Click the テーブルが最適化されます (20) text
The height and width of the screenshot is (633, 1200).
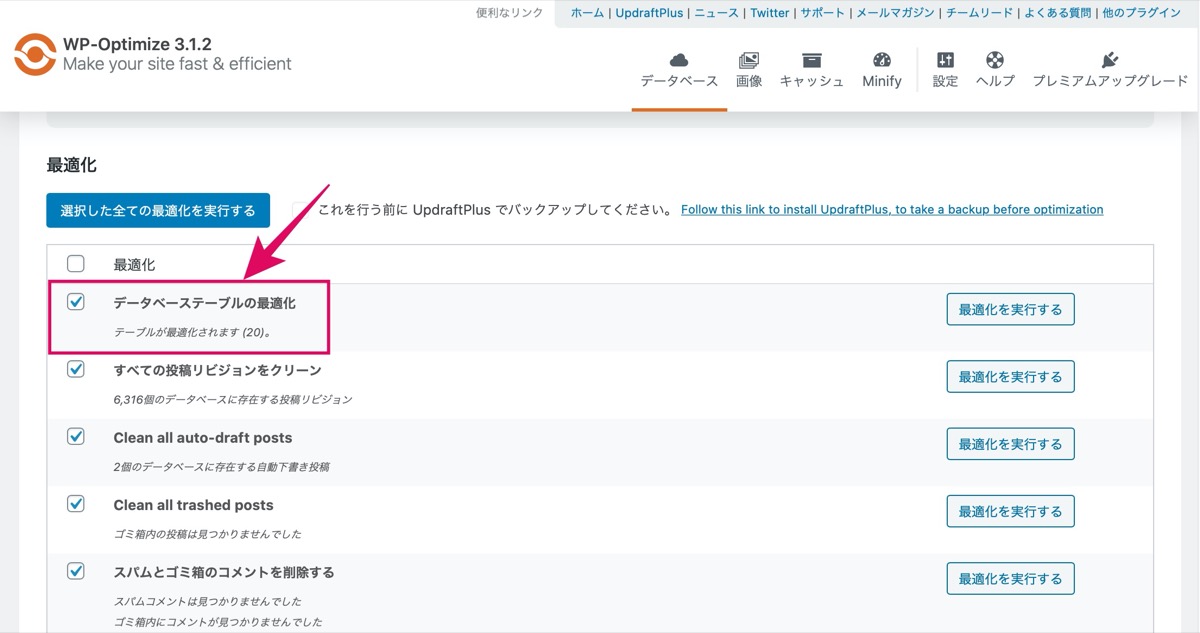192,332
